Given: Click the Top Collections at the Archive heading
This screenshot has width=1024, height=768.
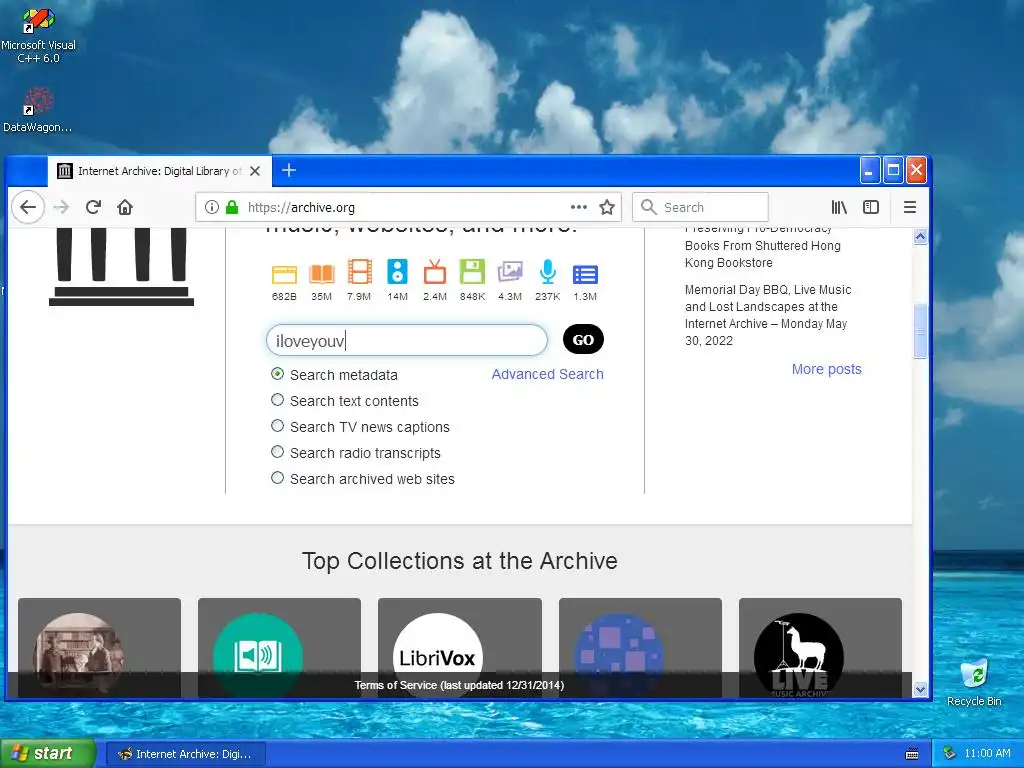Looking at the screenshot, I should click(459, 561).
